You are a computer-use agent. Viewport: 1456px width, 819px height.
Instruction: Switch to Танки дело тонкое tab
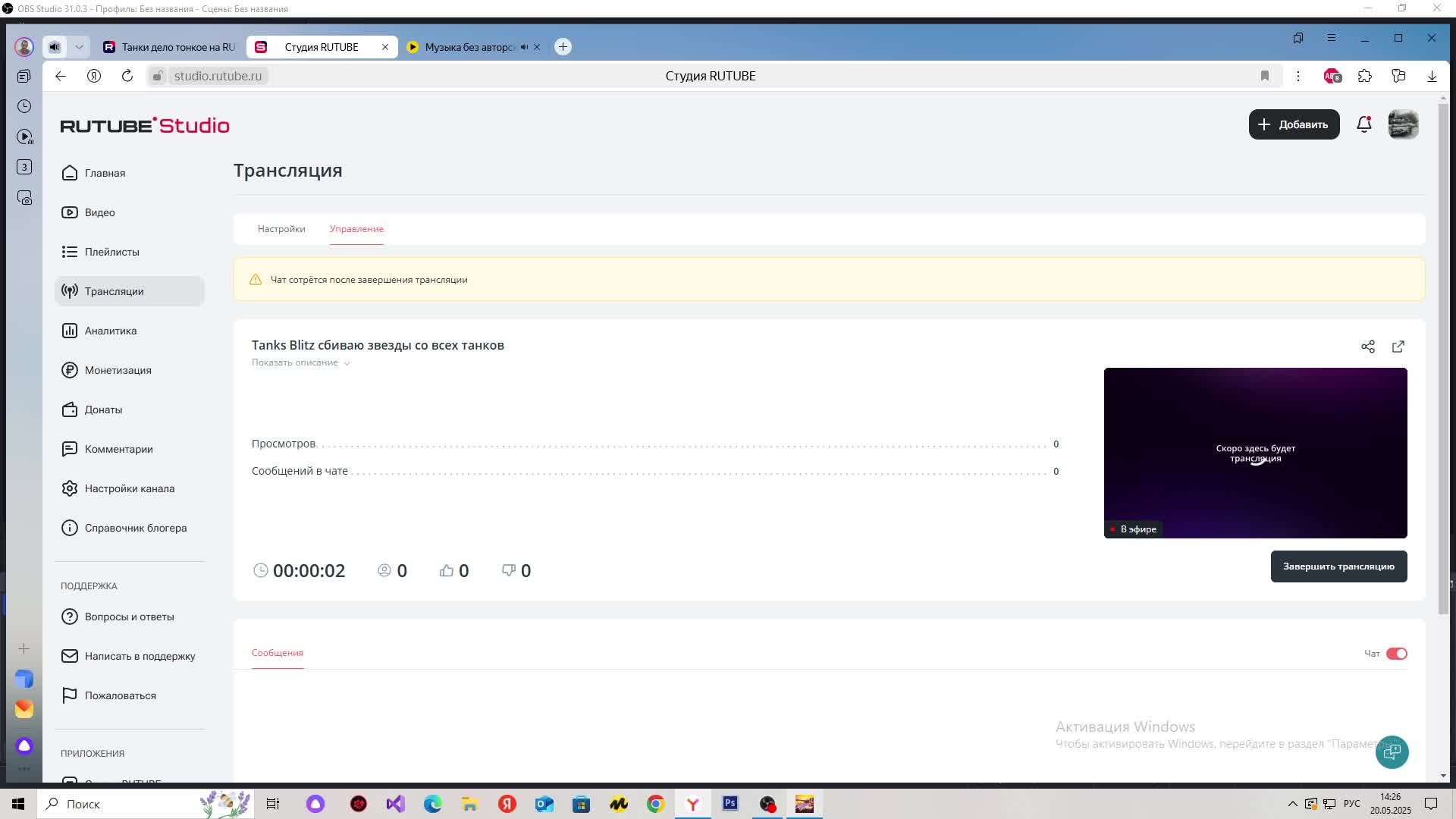[171, 47]
